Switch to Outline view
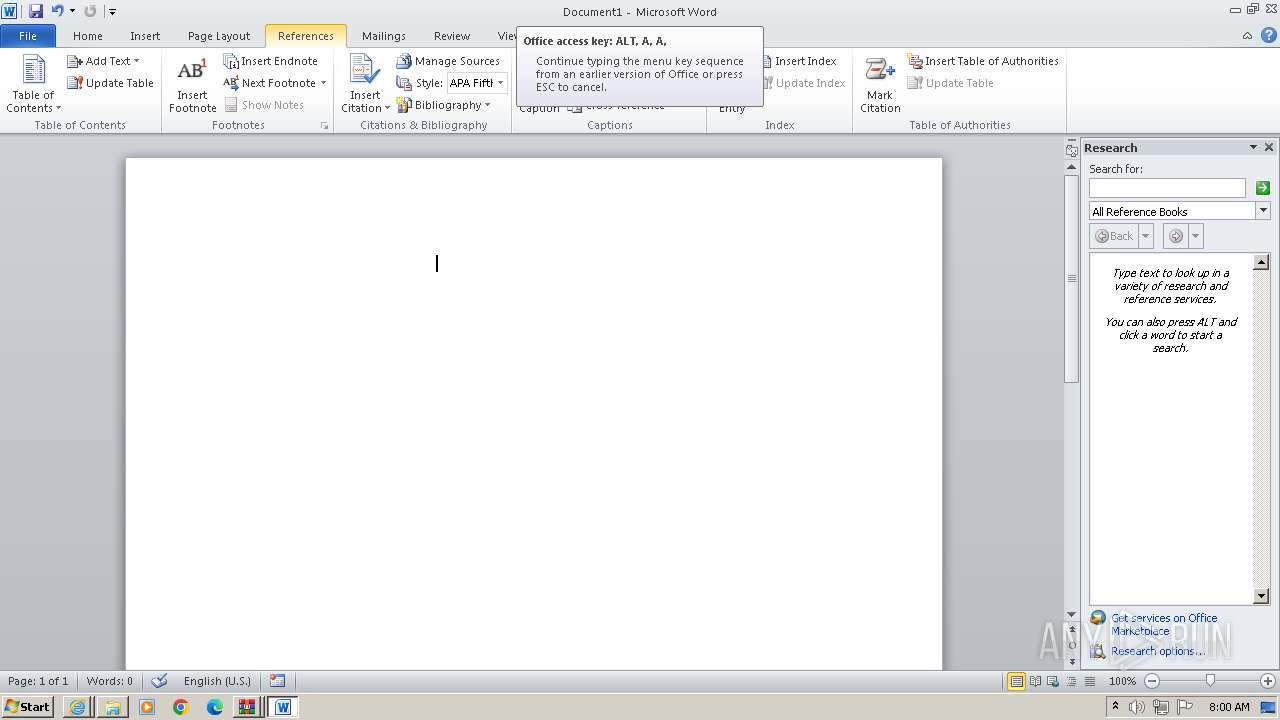This screenshot has width=1280, height=720. (1069, 681)
